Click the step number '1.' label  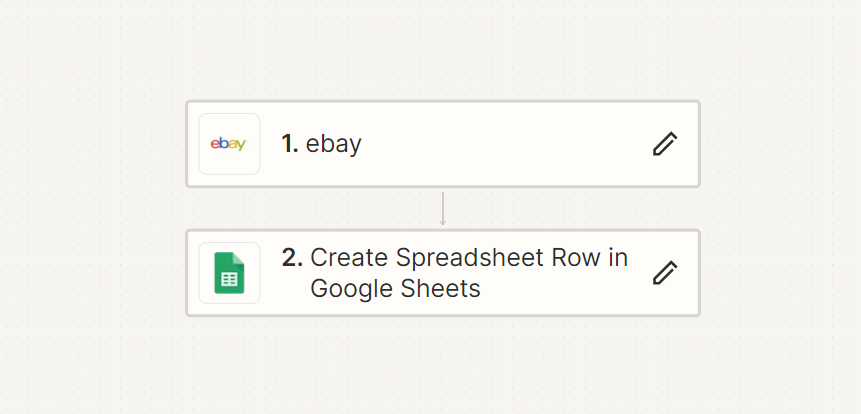(290, 144)
